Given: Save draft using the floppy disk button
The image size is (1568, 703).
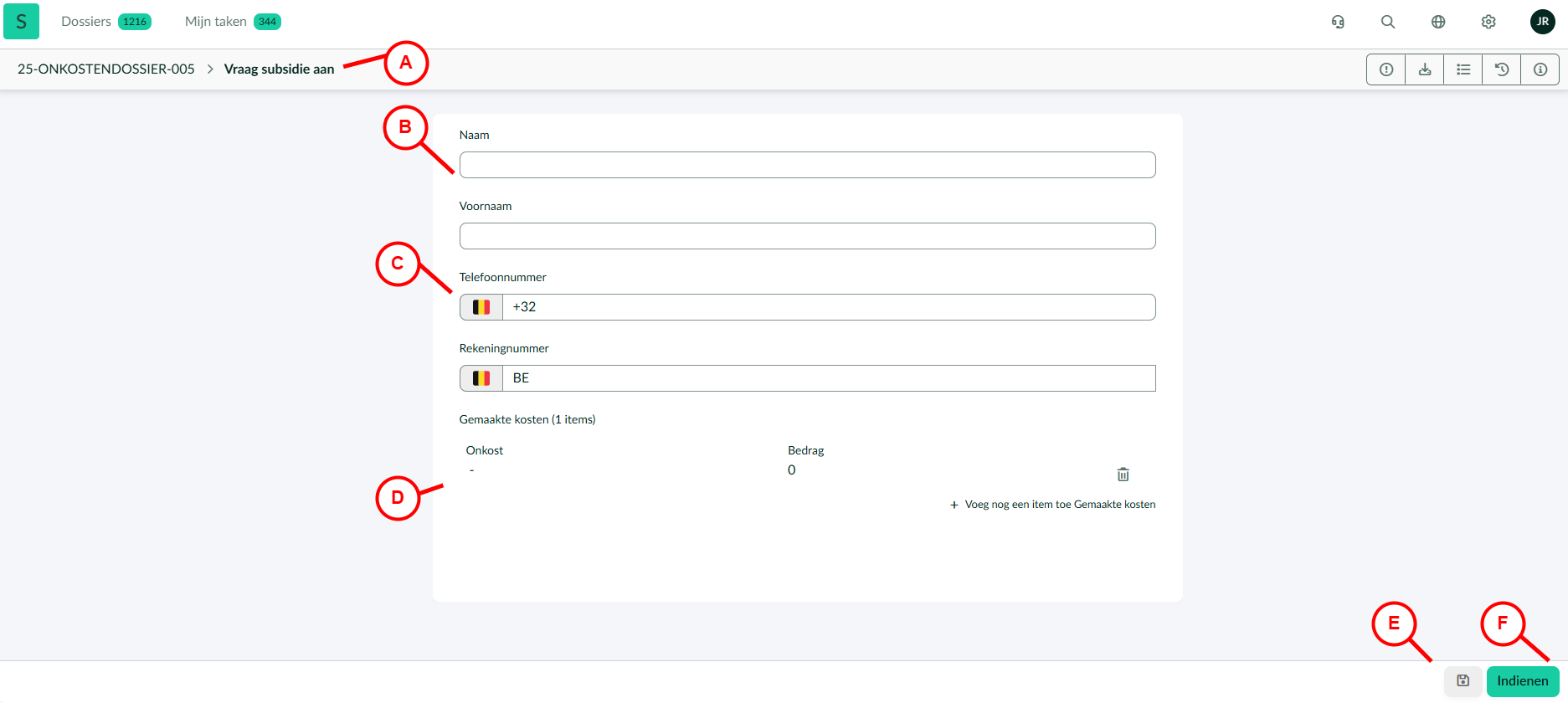Looking at the screenshot, I should coord(1463,681).
